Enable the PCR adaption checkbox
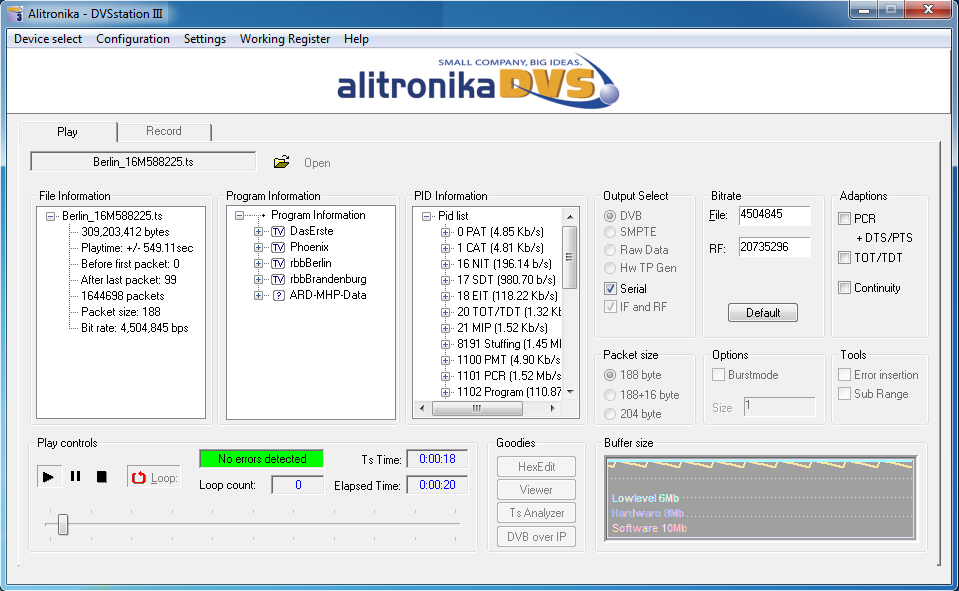The image size is (959, 591). point(845,219)
